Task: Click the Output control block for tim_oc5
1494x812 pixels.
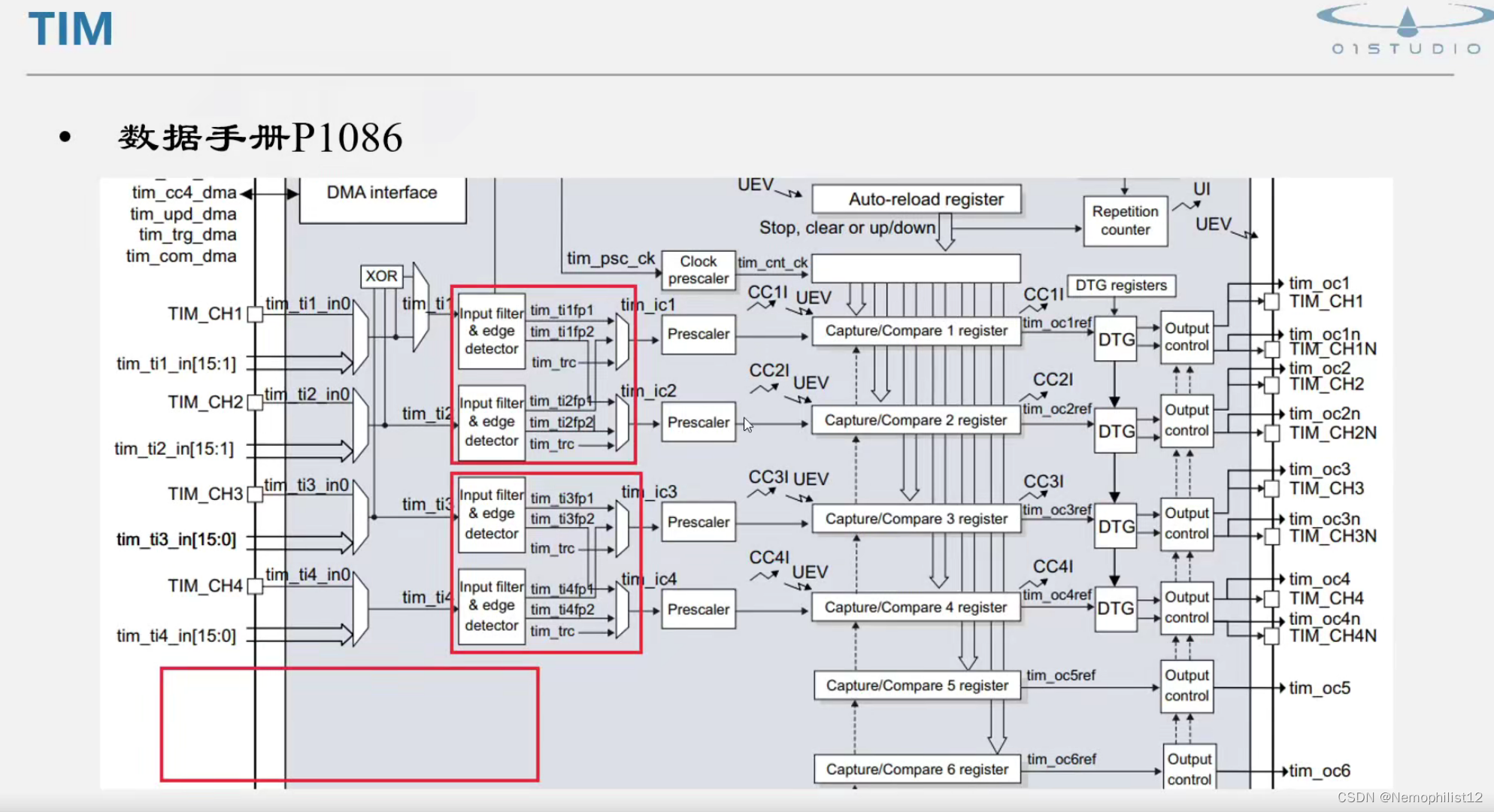Action: pyautogui.click(x=1187, y=686)
